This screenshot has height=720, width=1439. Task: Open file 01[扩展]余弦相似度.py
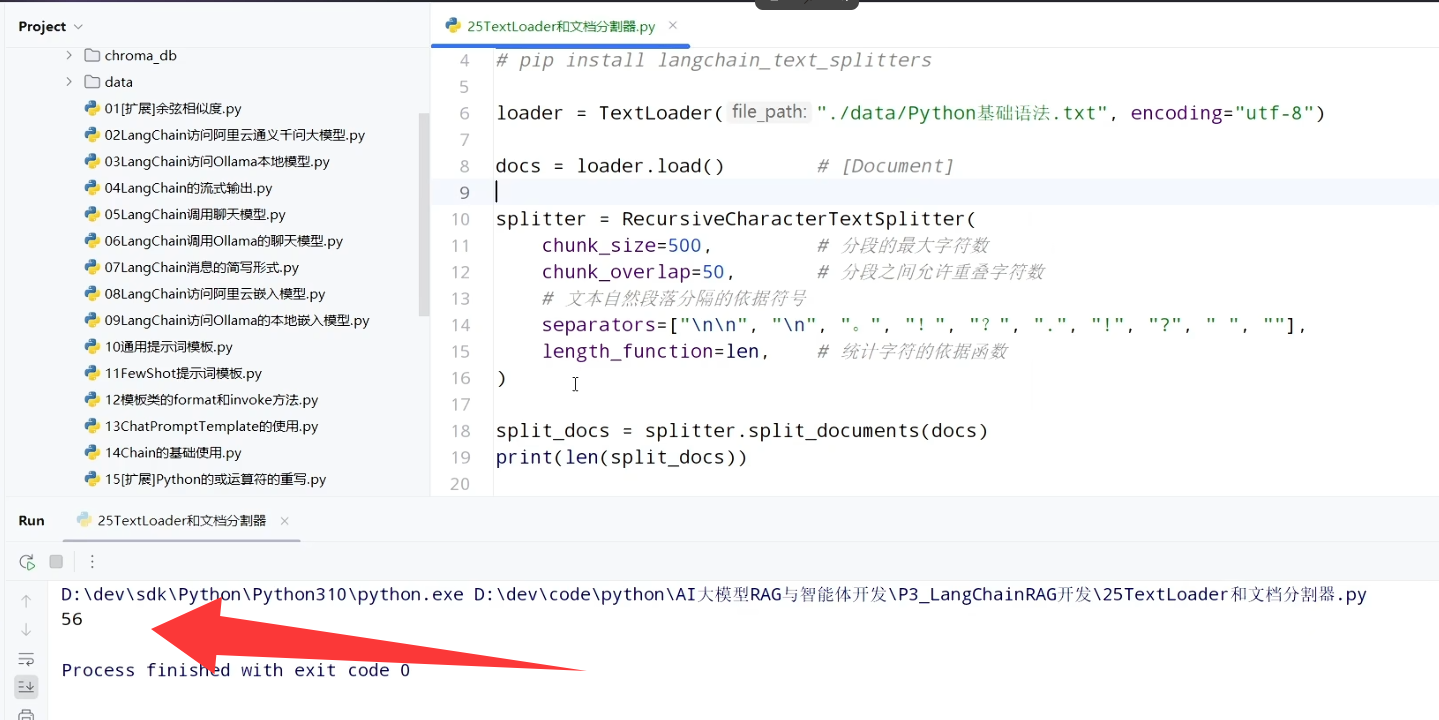[x=163, y=109]
